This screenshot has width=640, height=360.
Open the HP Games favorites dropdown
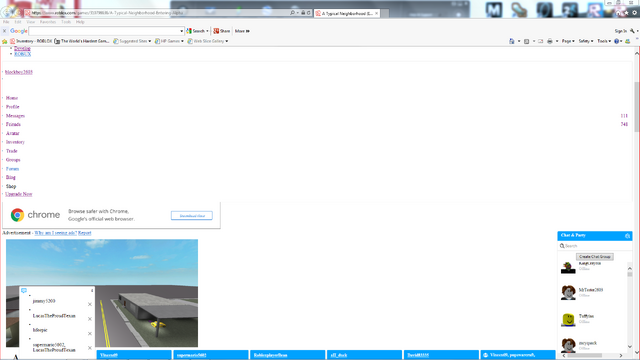(x=182, y=41)
